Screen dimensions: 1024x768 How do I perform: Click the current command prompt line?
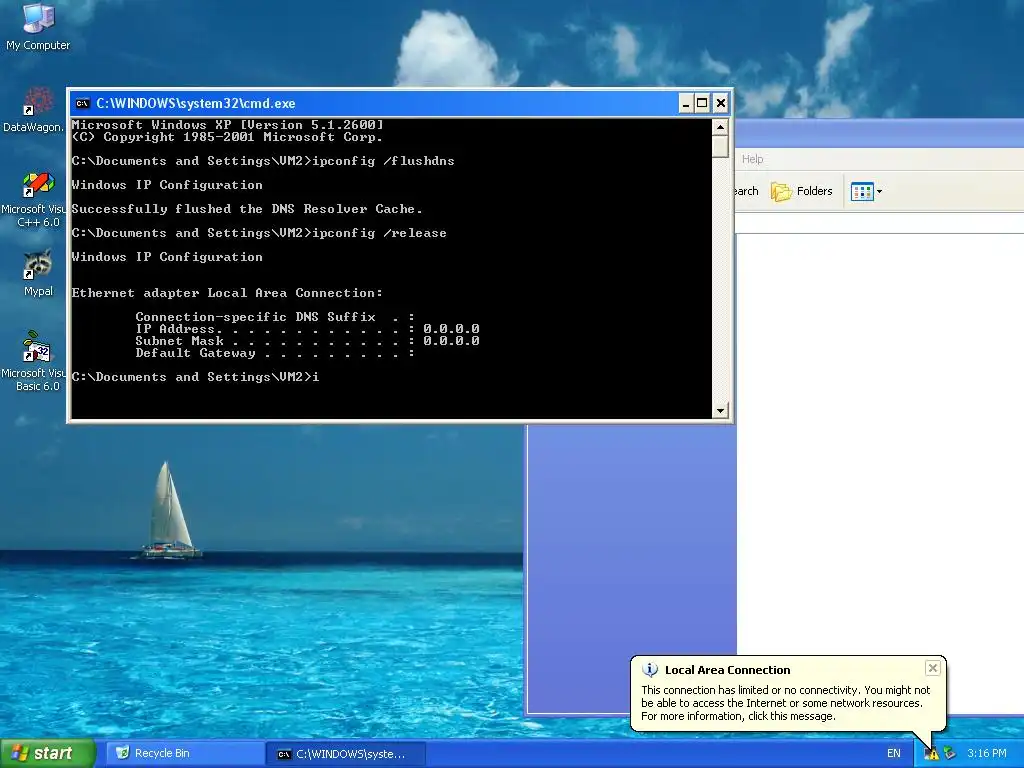point(195,377)
